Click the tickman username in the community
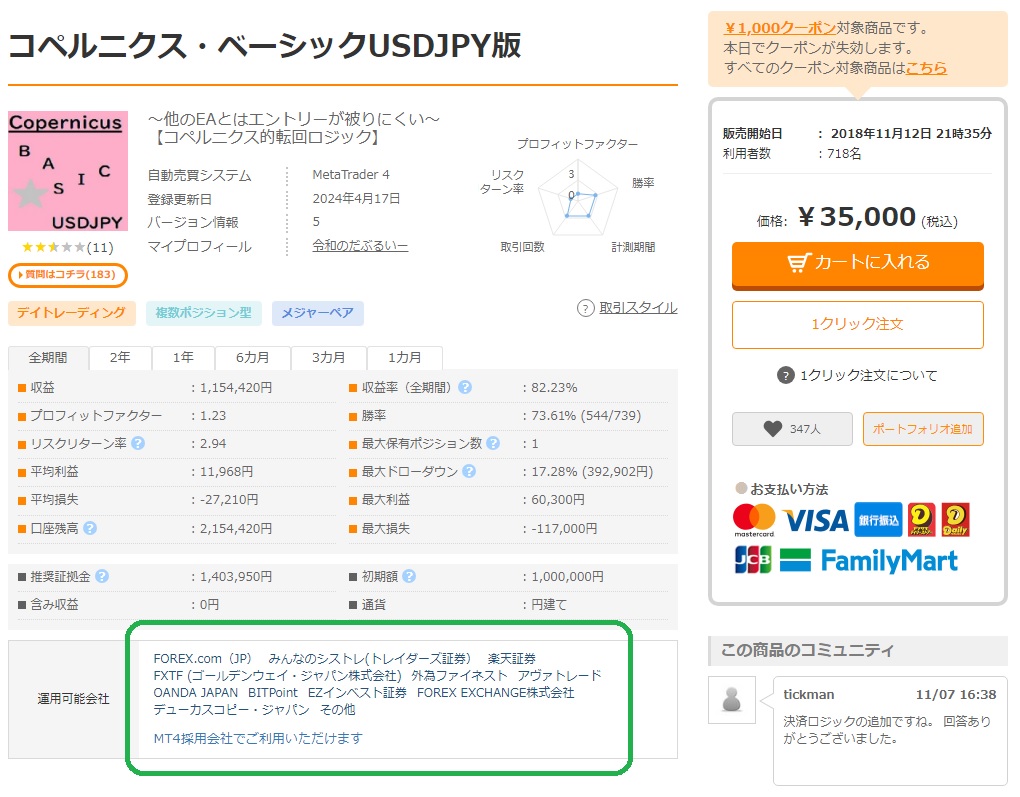1020x797 pixels. pos(809,694)
